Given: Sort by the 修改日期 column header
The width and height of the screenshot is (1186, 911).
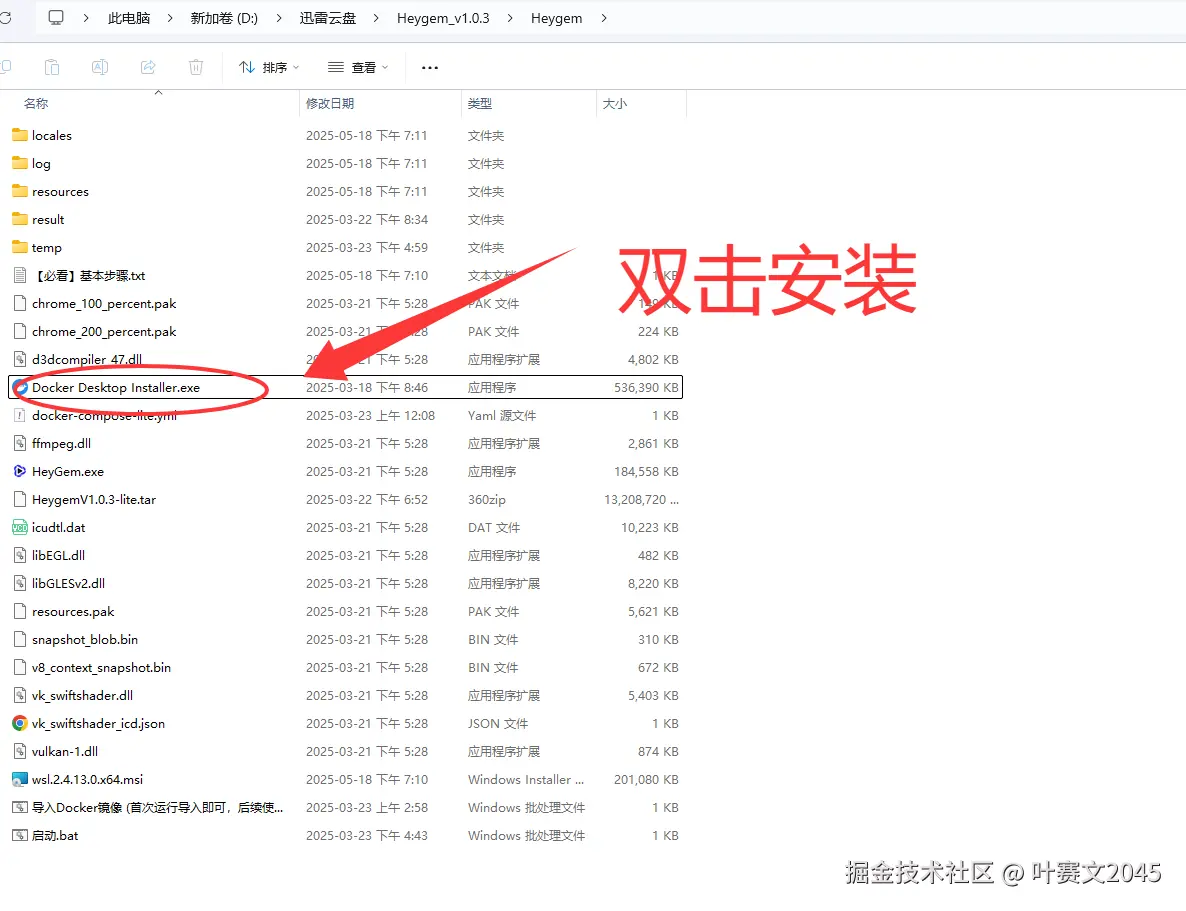Looking at the screenshot, I should tap(330, 104).
